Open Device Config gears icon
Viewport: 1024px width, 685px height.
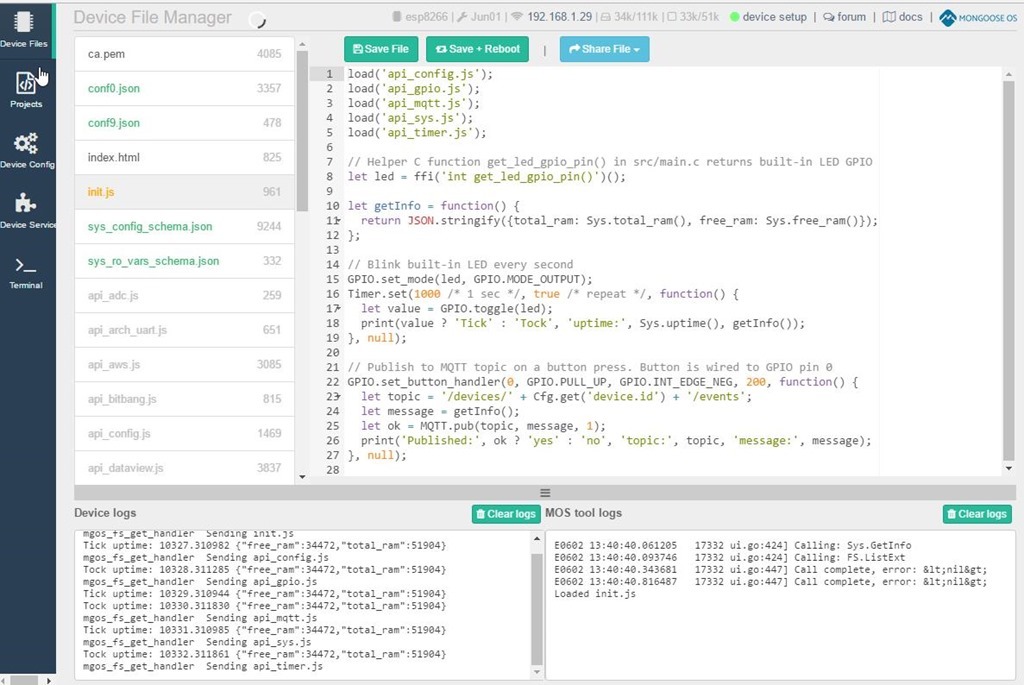pyautogui.click(x=26, y=148)
